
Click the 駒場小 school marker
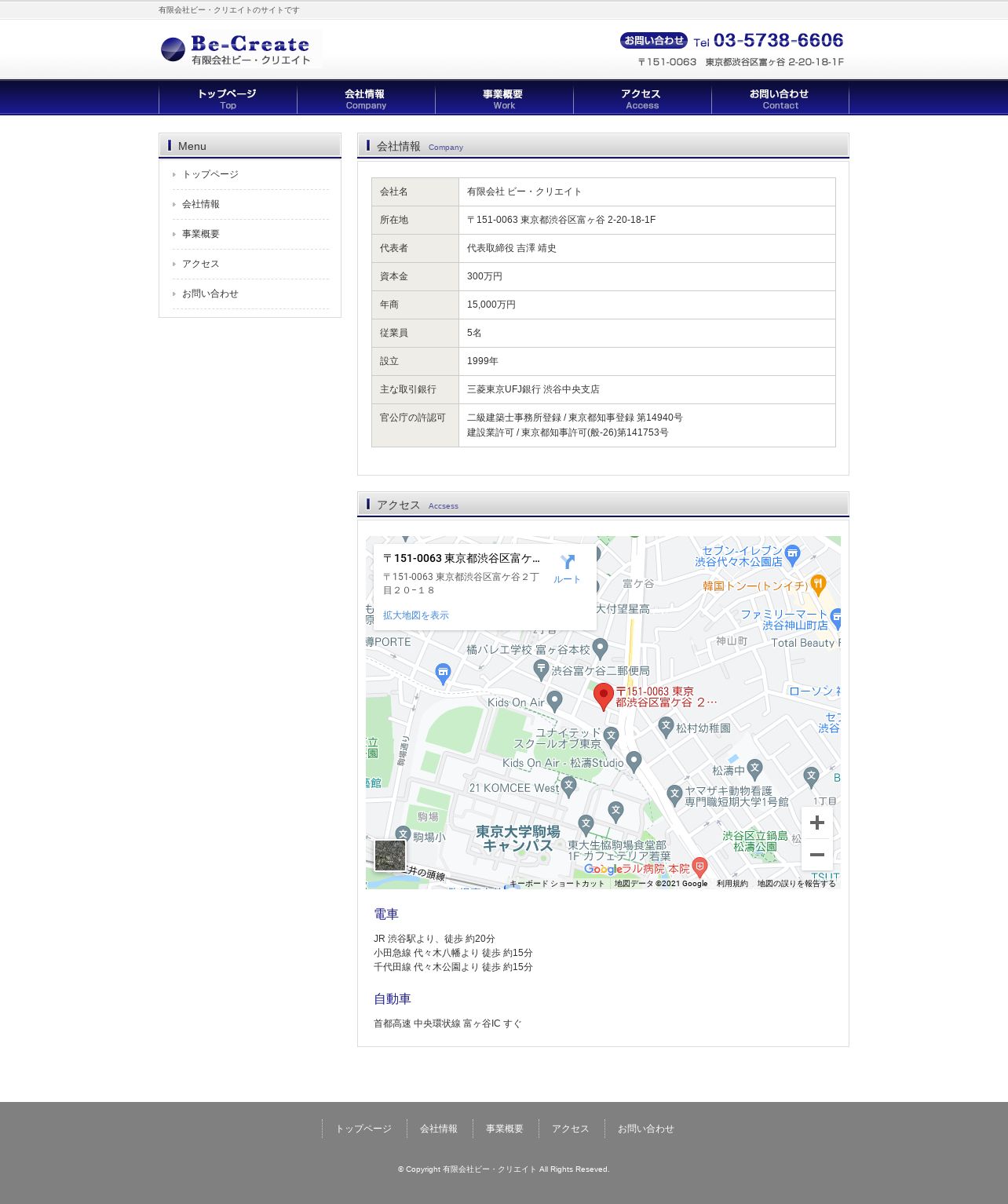click(403, 835)
